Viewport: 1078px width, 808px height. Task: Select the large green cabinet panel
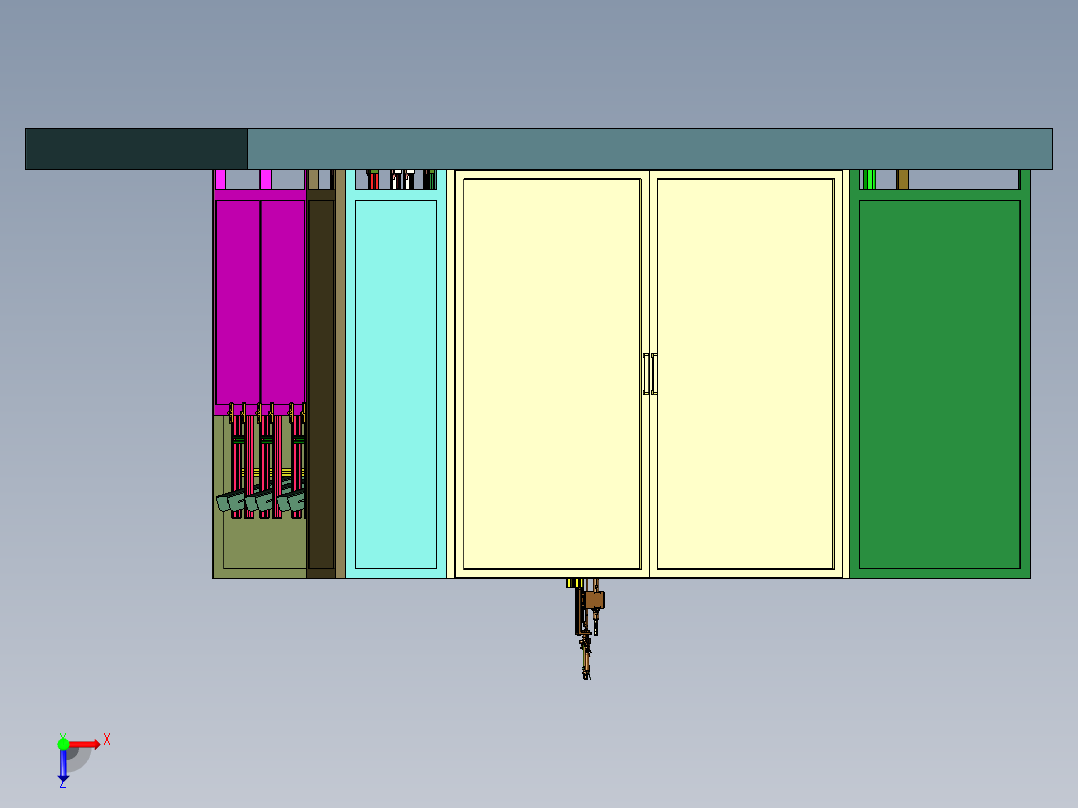pyautogui.click(x=939, y=384)
